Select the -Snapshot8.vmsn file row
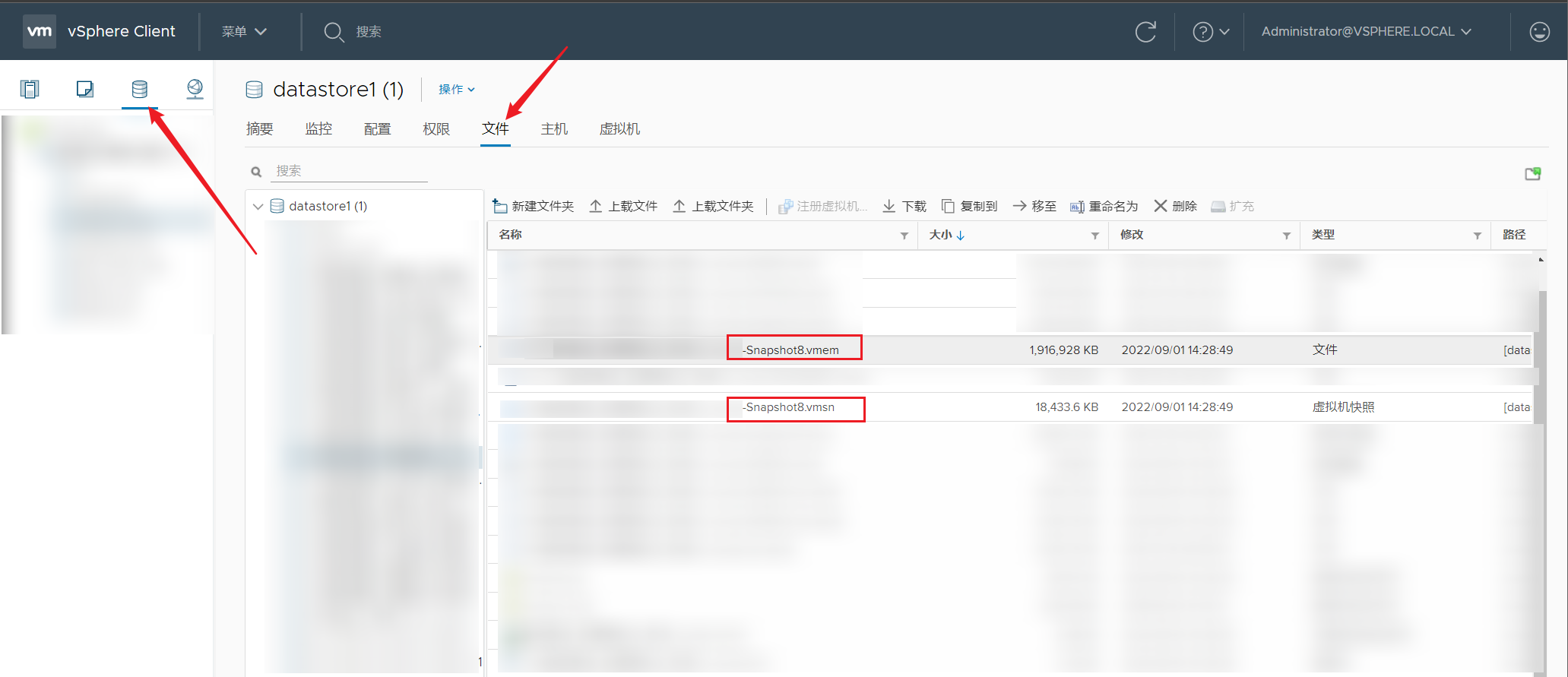 coord(1010,407)
